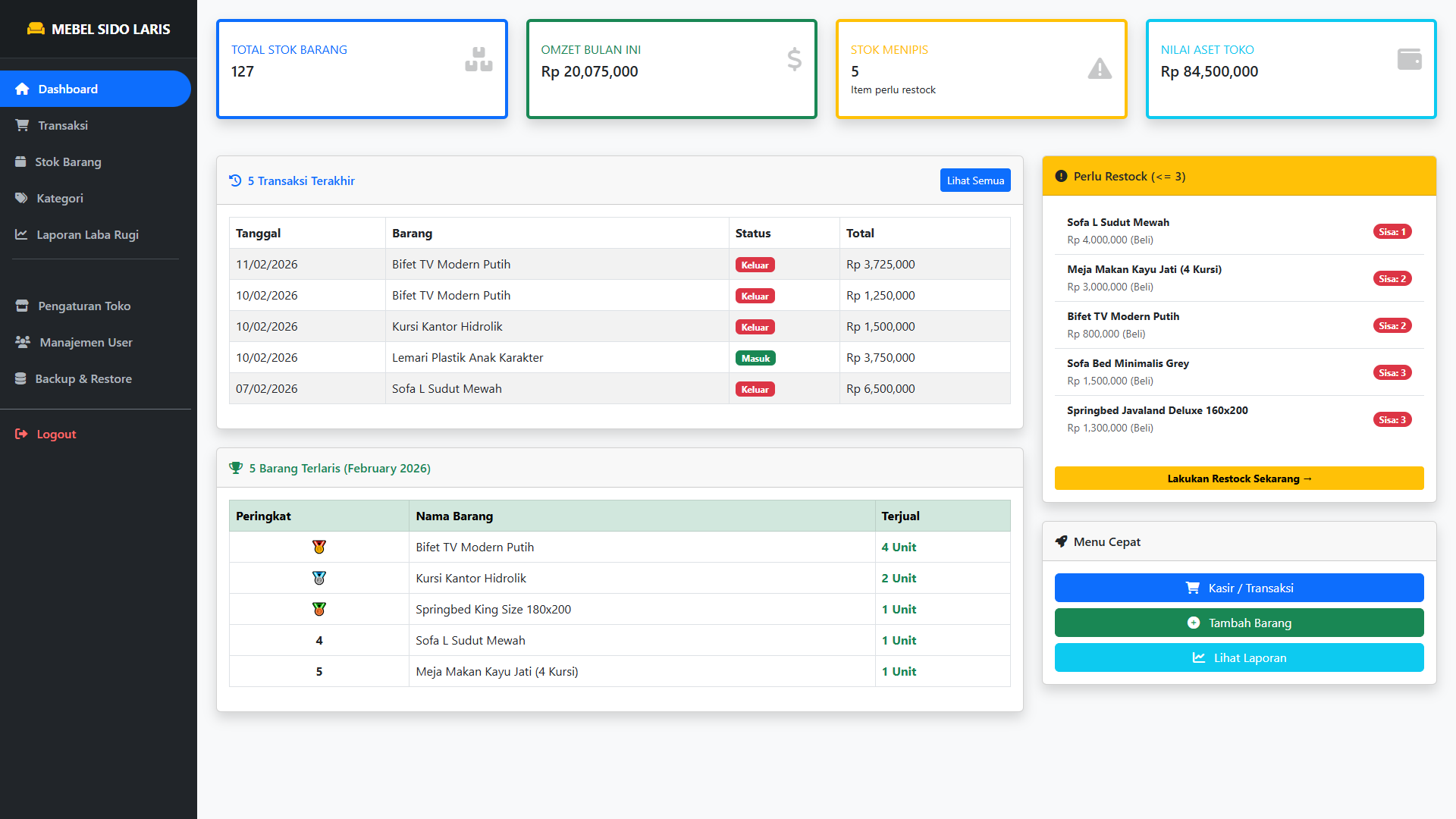Open Laporan Laba Rugi page
This screenshot has width=1456, height=819.
point(87,234)
